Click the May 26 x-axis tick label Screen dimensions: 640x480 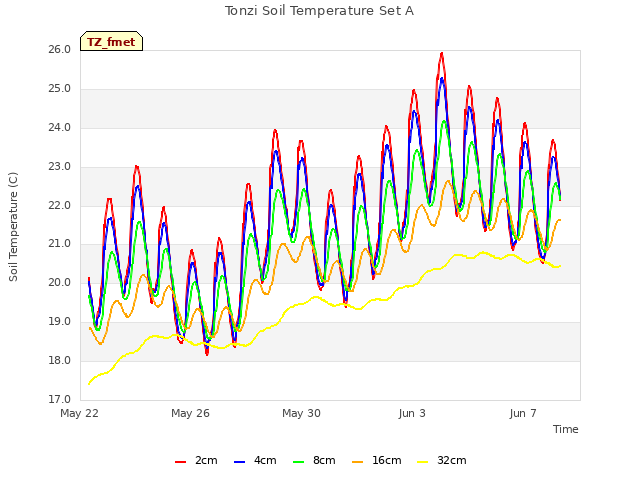pyautogui.click(x=190, y=413)
